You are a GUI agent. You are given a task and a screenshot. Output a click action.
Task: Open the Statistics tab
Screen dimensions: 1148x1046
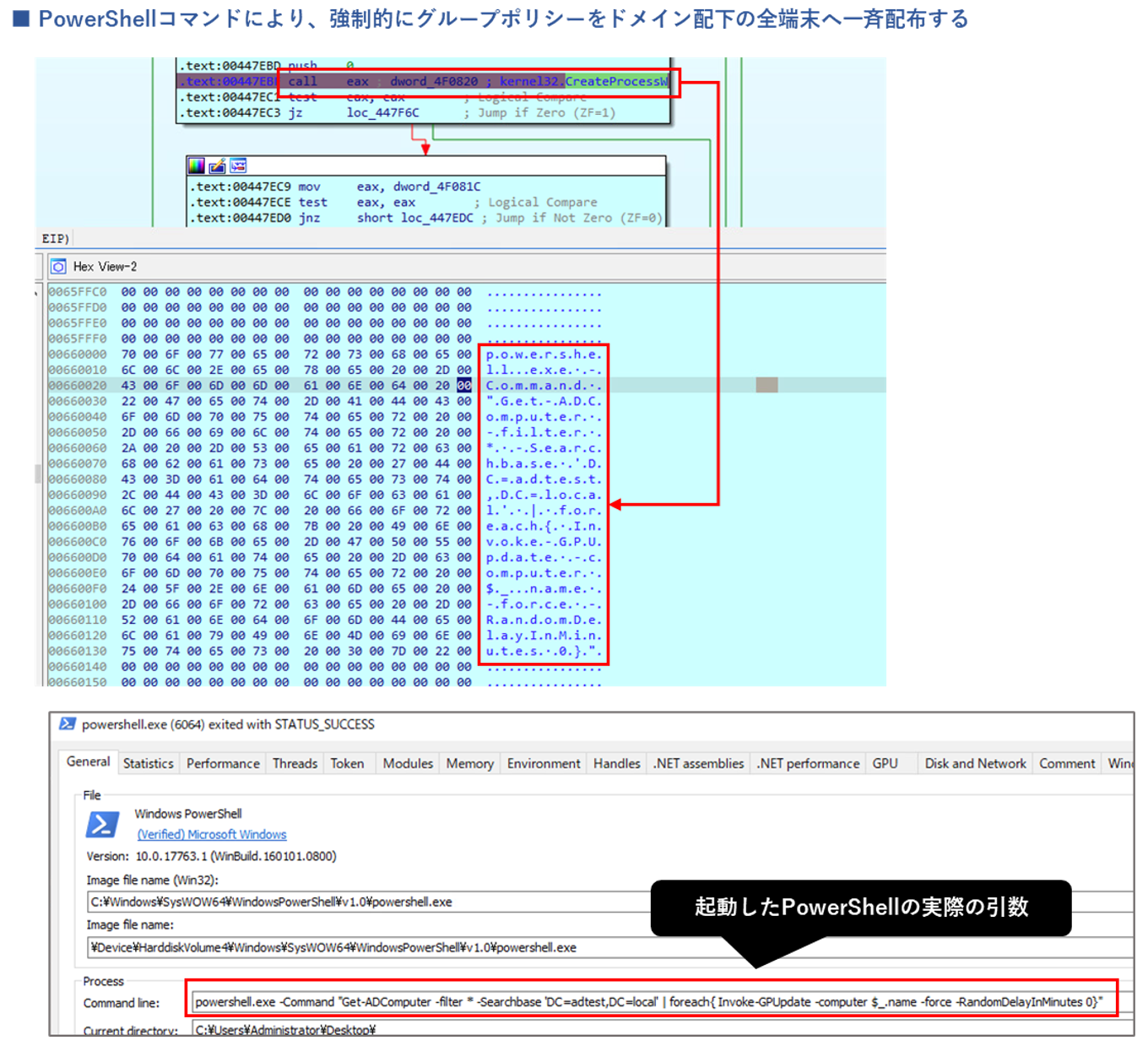click(148, 763)
